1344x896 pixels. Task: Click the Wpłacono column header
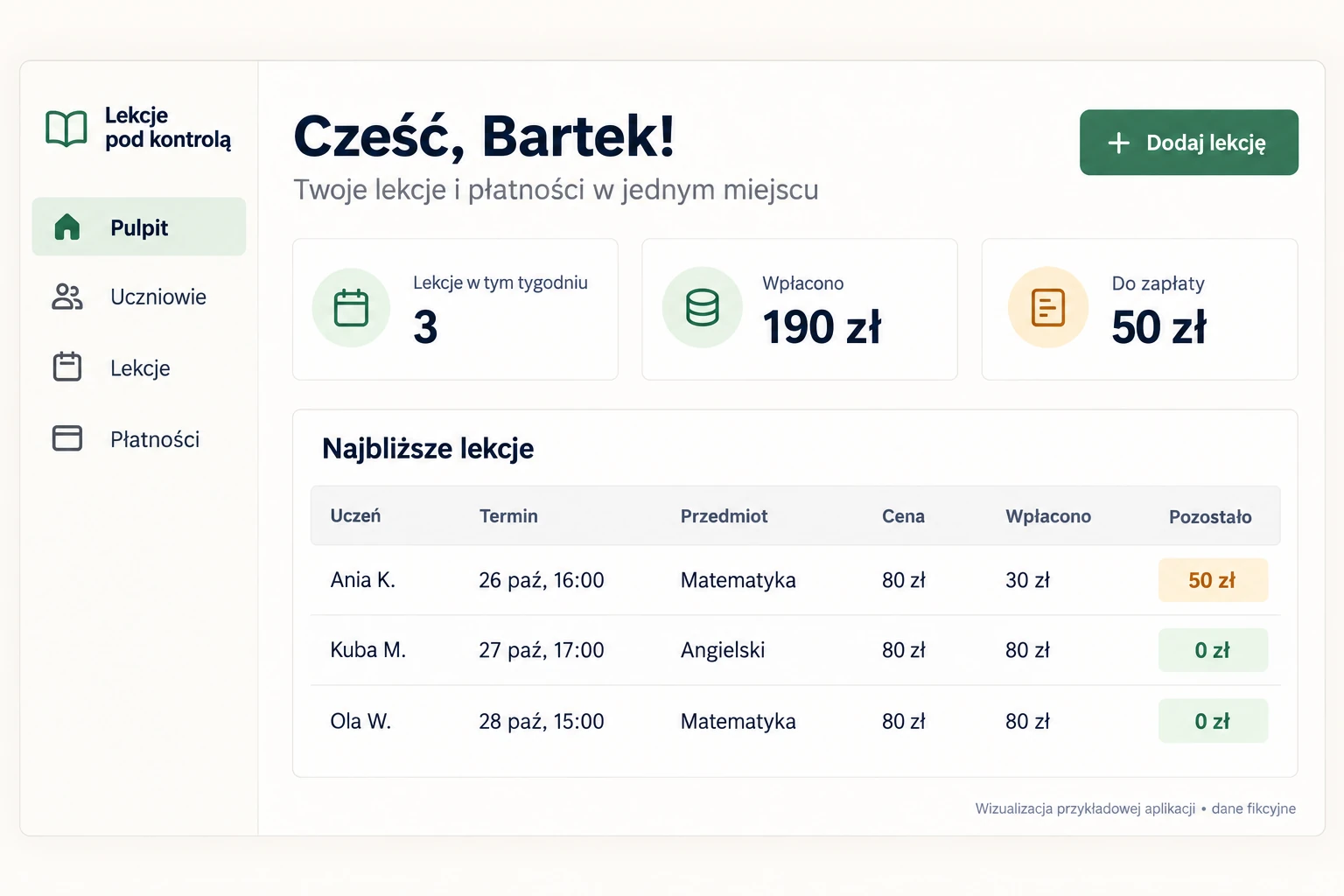tap(1048, 516)
